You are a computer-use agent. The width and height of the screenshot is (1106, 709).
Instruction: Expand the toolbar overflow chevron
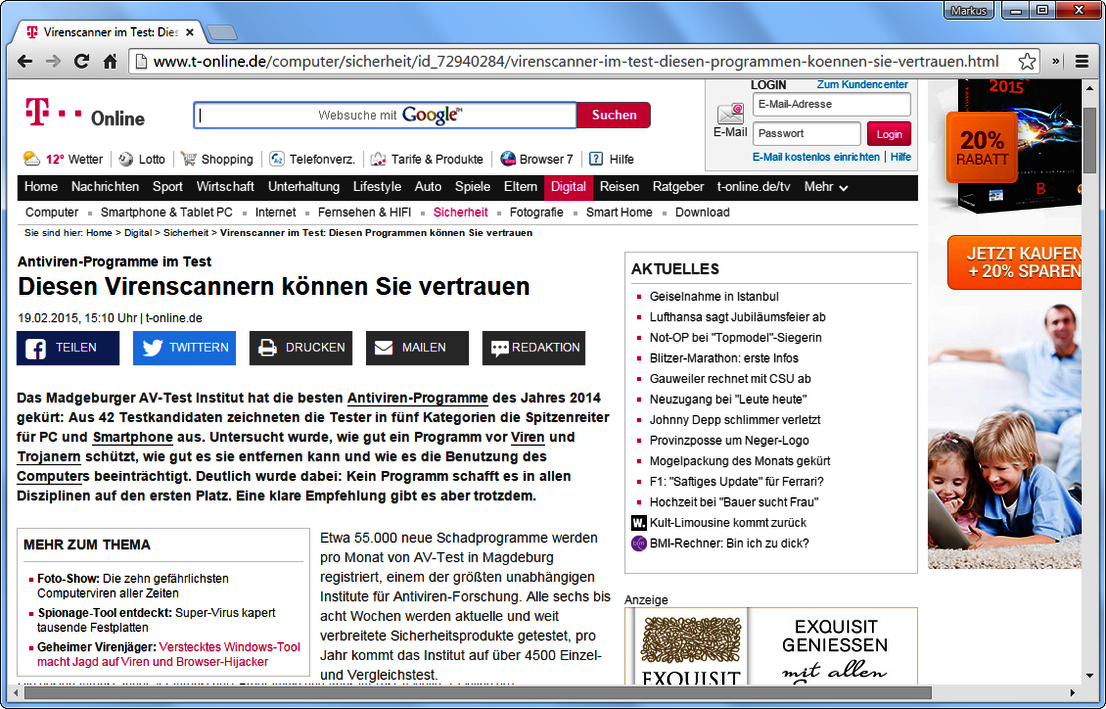click(1055, 61)
